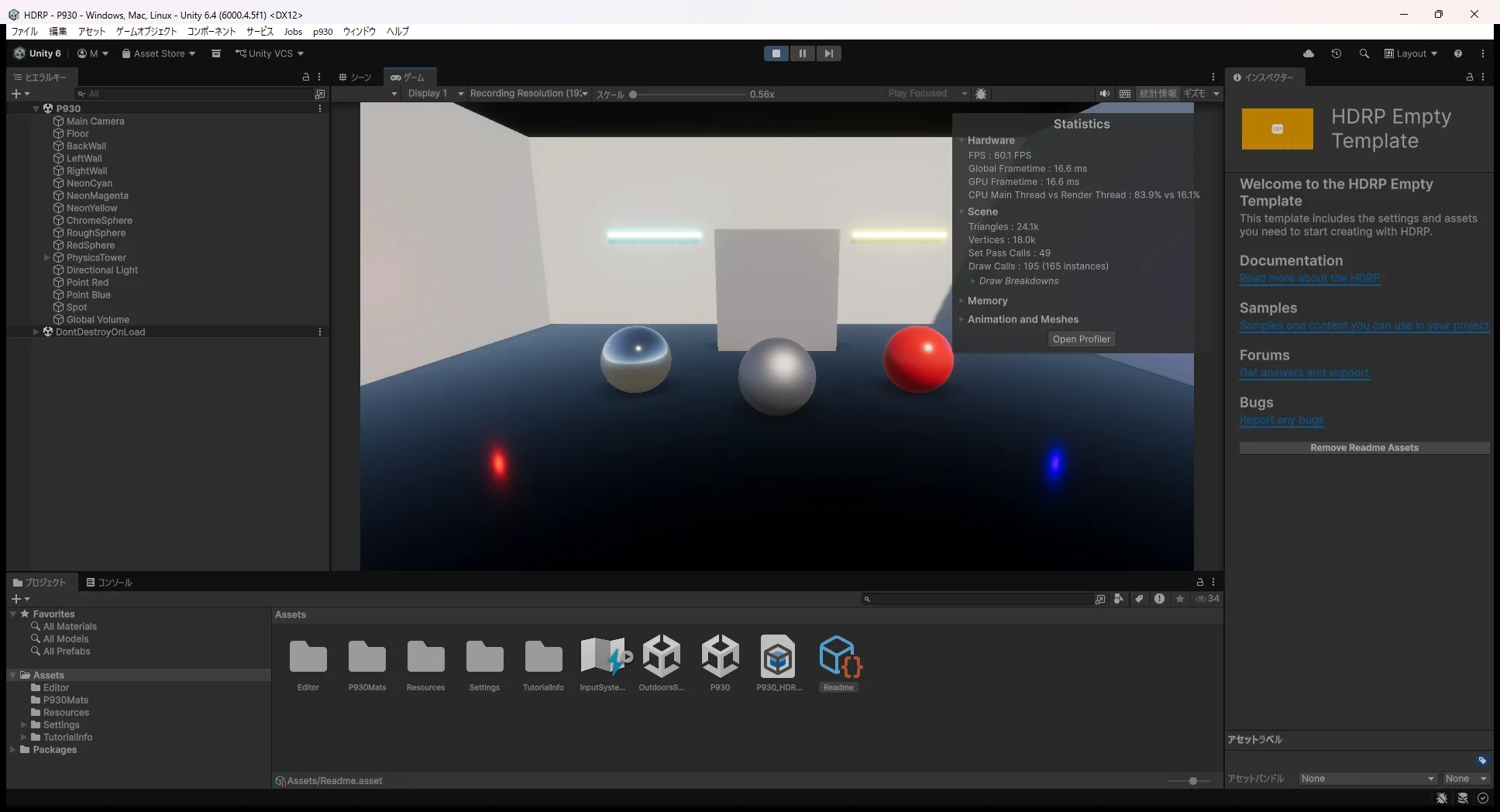Open the ゲームオブジェクト menu

coord(146,32)
